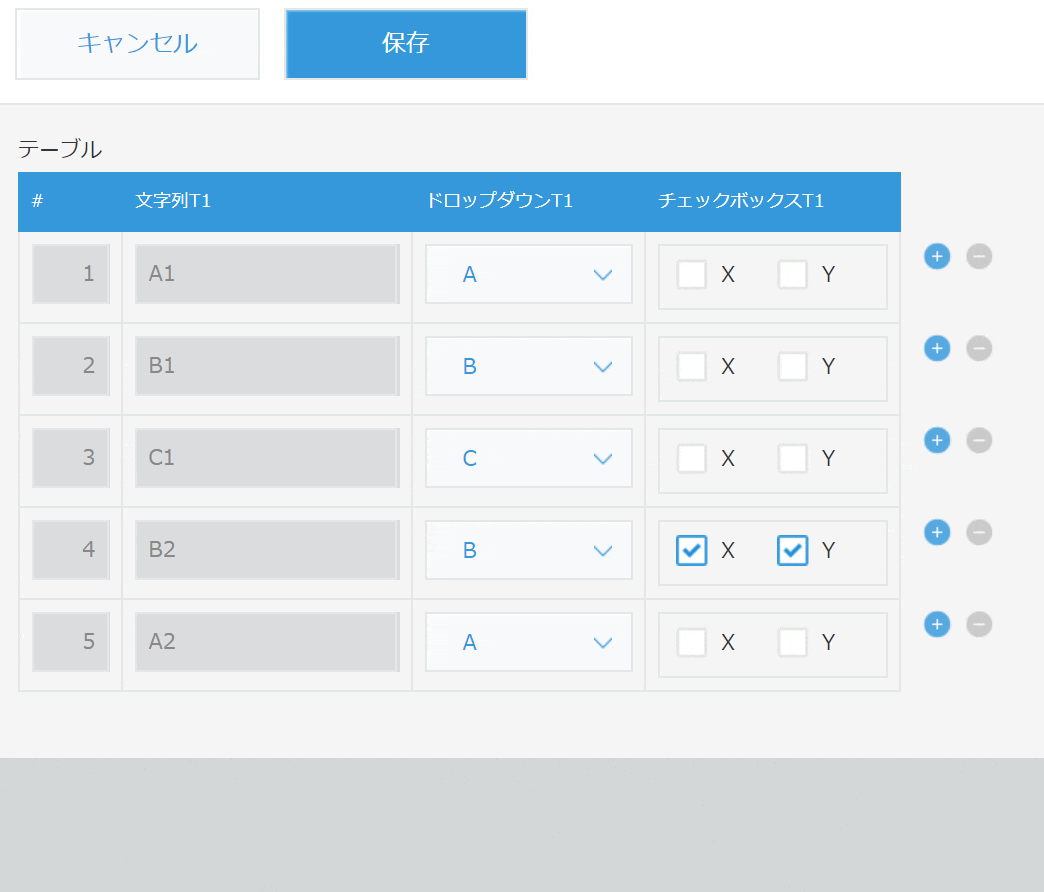Image resolution: width=1044 pixels, height=892 pixels.
Task: Tick X checkbox in row B1
Action: click(x=691, y=366)
